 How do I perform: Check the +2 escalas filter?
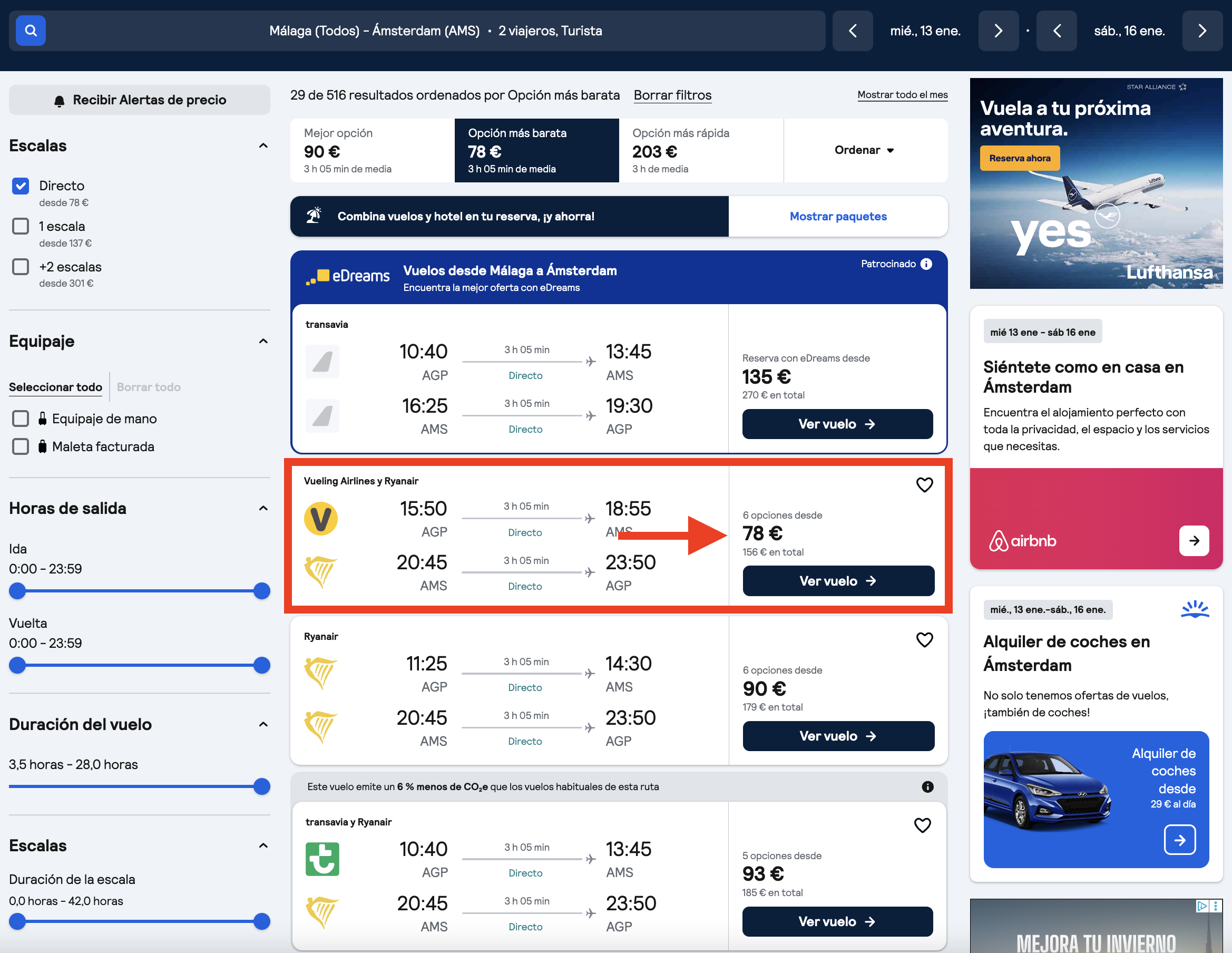point(21,266)
